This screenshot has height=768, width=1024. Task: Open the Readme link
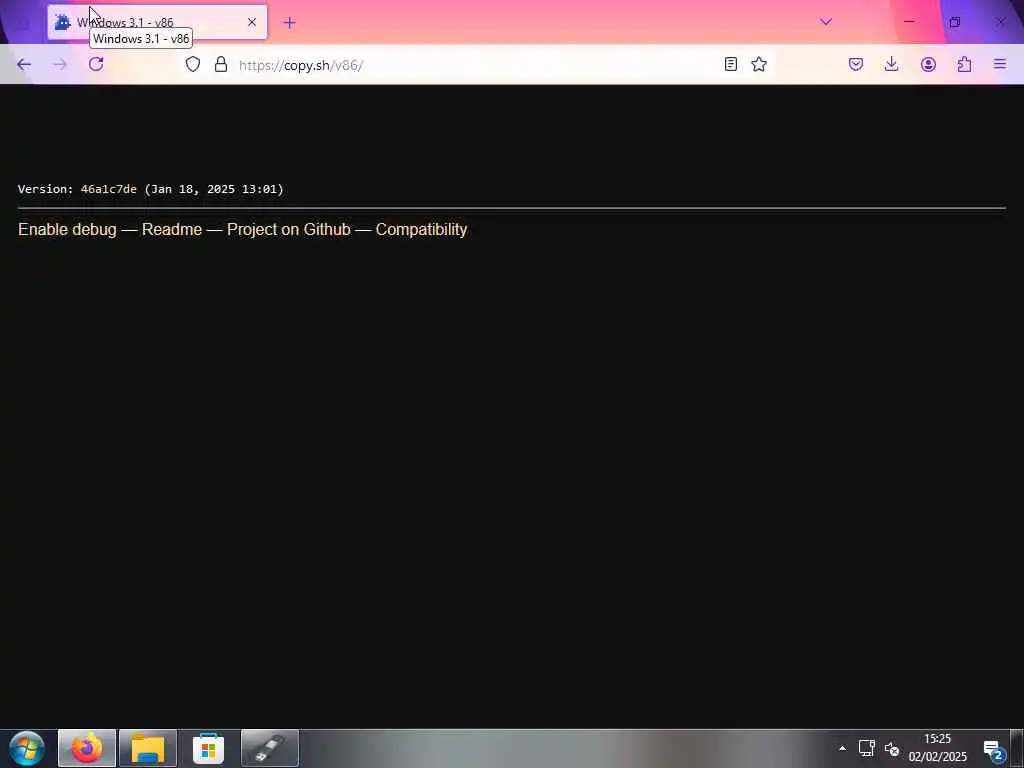tap(172, 229)
